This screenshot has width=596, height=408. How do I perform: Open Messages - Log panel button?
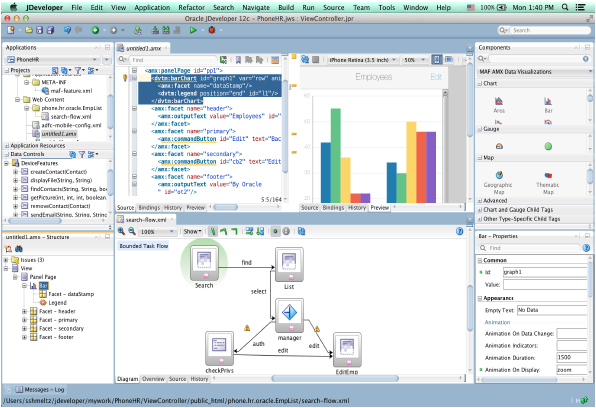tap(40, 389)
